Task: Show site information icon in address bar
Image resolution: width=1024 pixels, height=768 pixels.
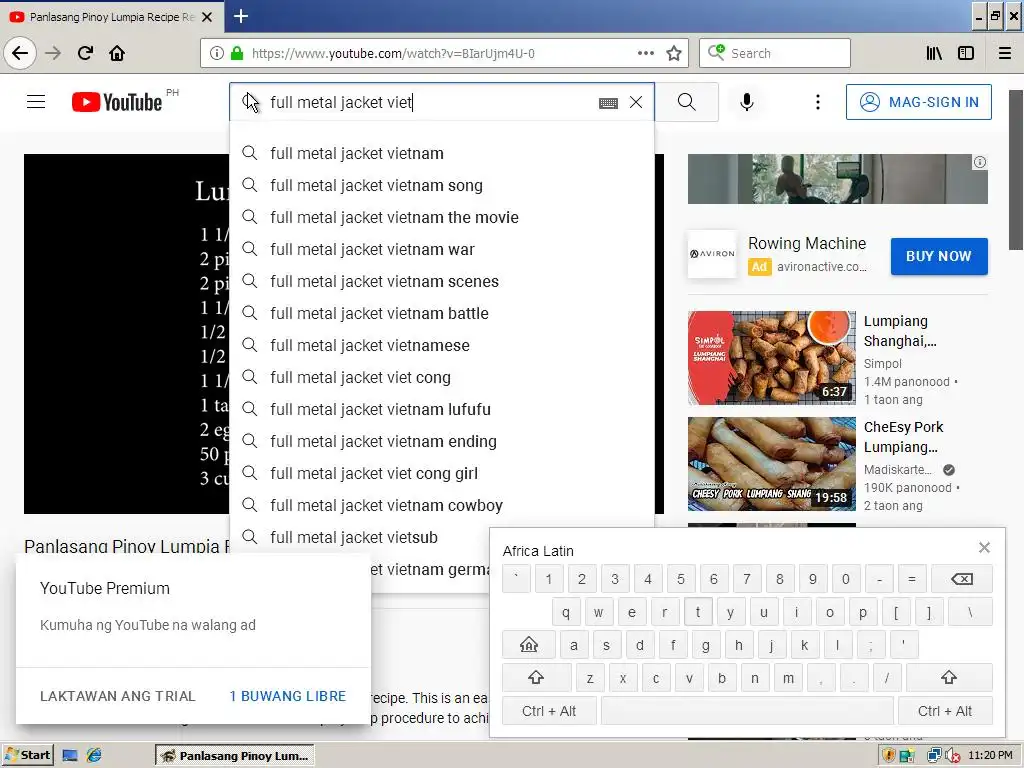Action: (216, 53)
